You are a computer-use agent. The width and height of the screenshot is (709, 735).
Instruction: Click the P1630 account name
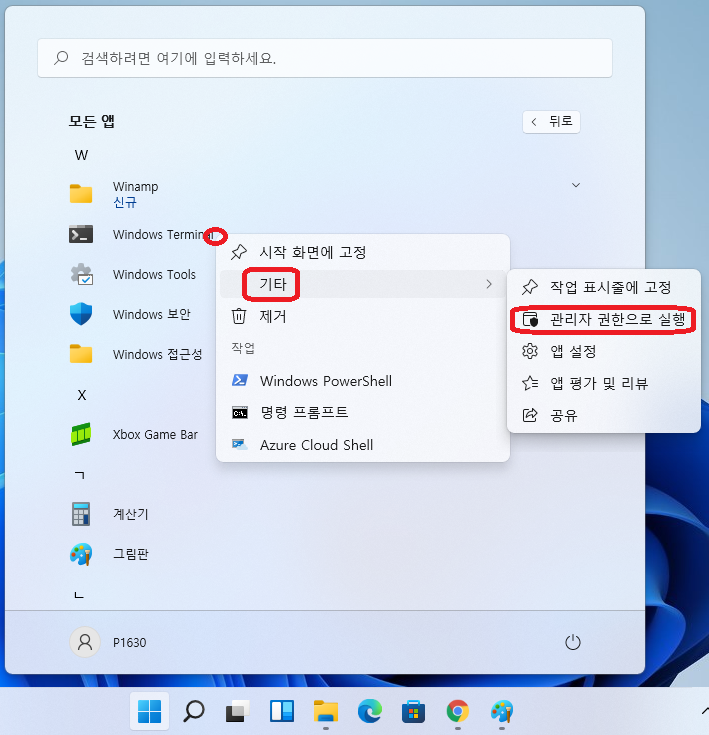tap(130, 642)
